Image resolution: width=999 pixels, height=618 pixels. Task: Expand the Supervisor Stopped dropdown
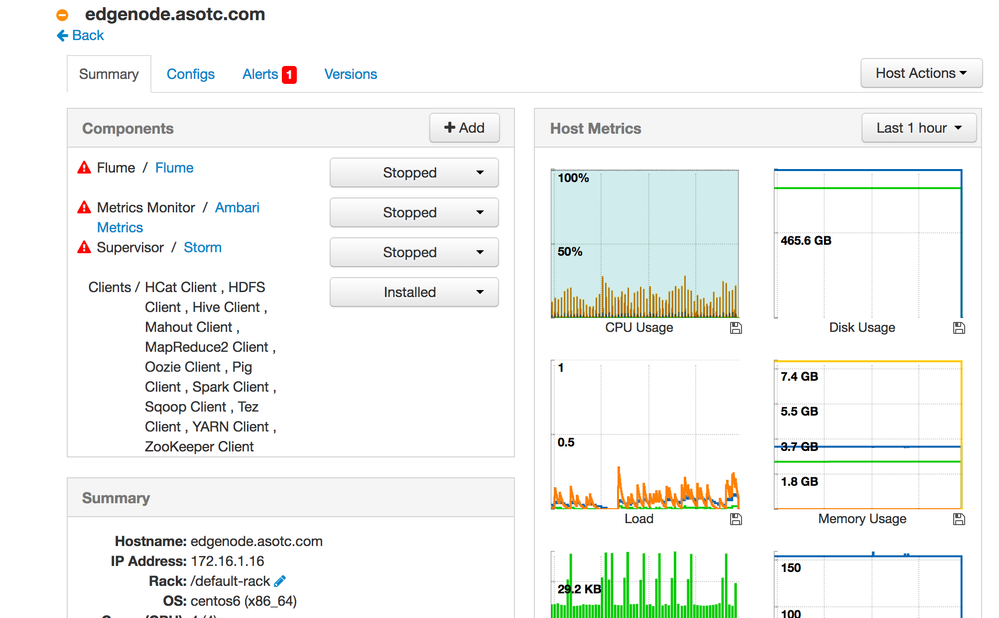414,252
